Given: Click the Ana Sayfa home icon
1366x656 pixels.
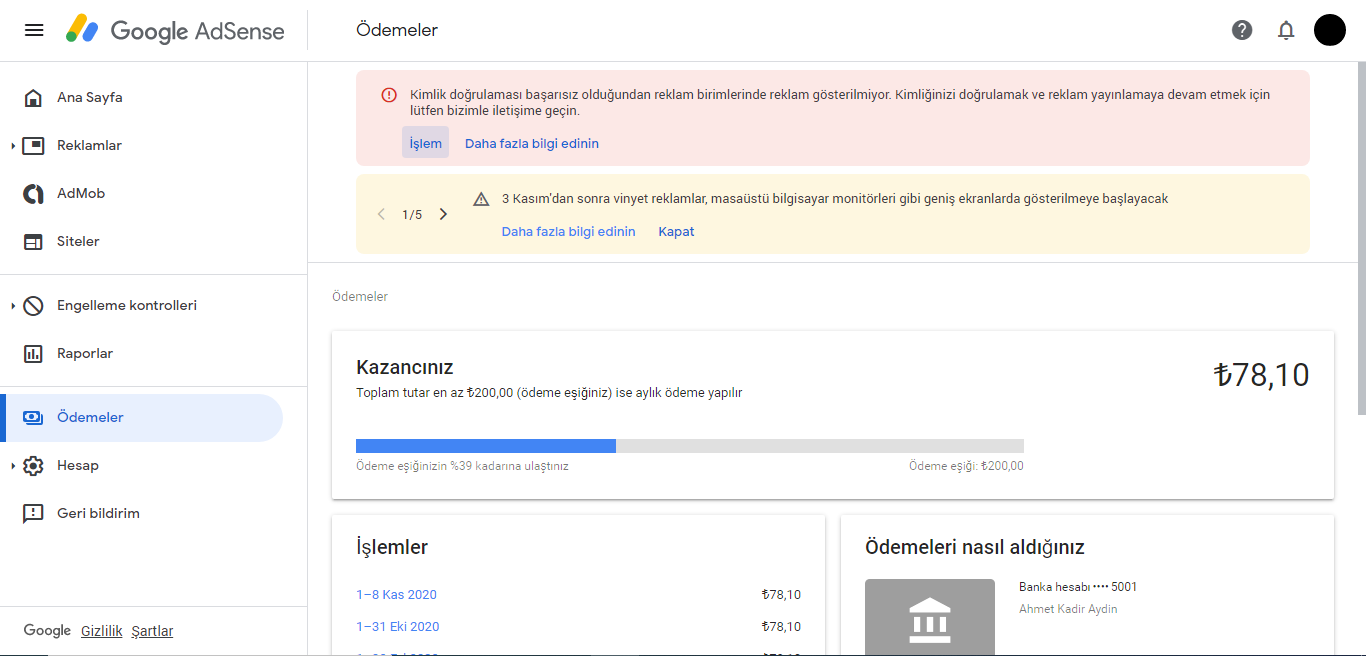Looking at the screenshot, I should (x=33, y=97).
